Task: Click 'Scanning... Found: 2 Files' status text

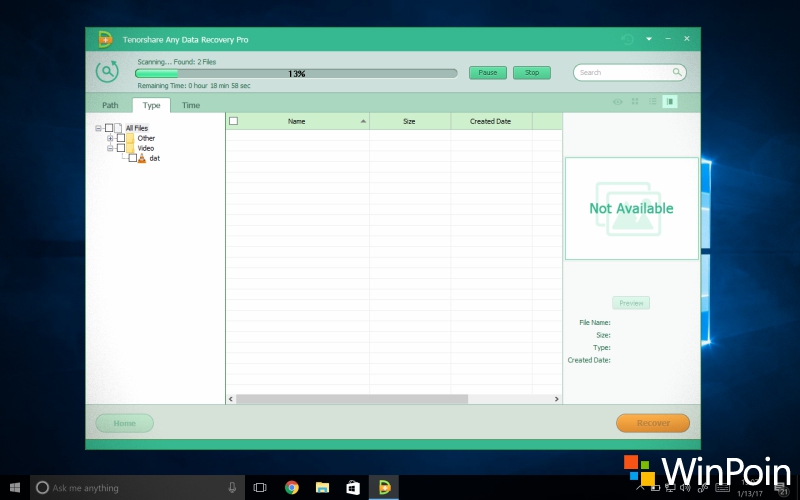Action: coord(177,62)
